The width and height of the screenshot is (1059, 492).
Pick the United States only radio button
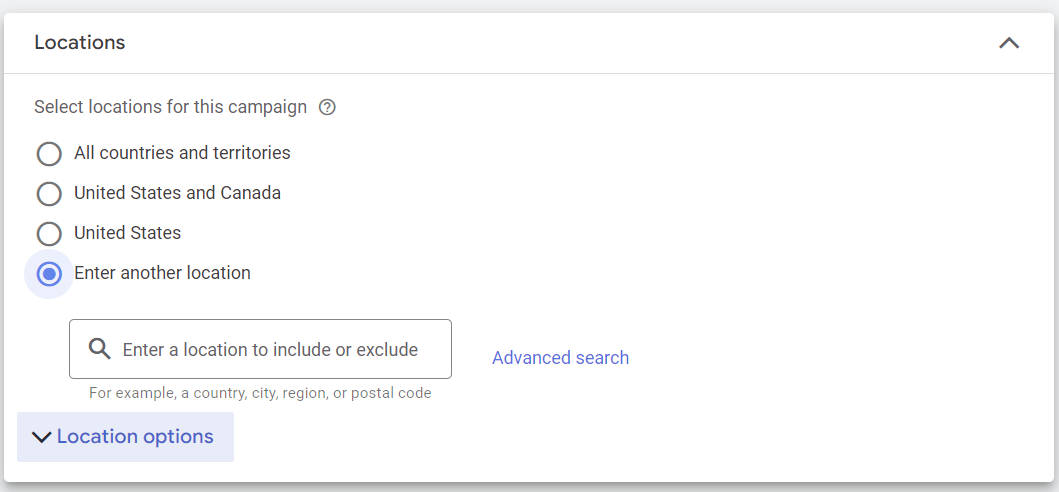[x=49, y=234]
